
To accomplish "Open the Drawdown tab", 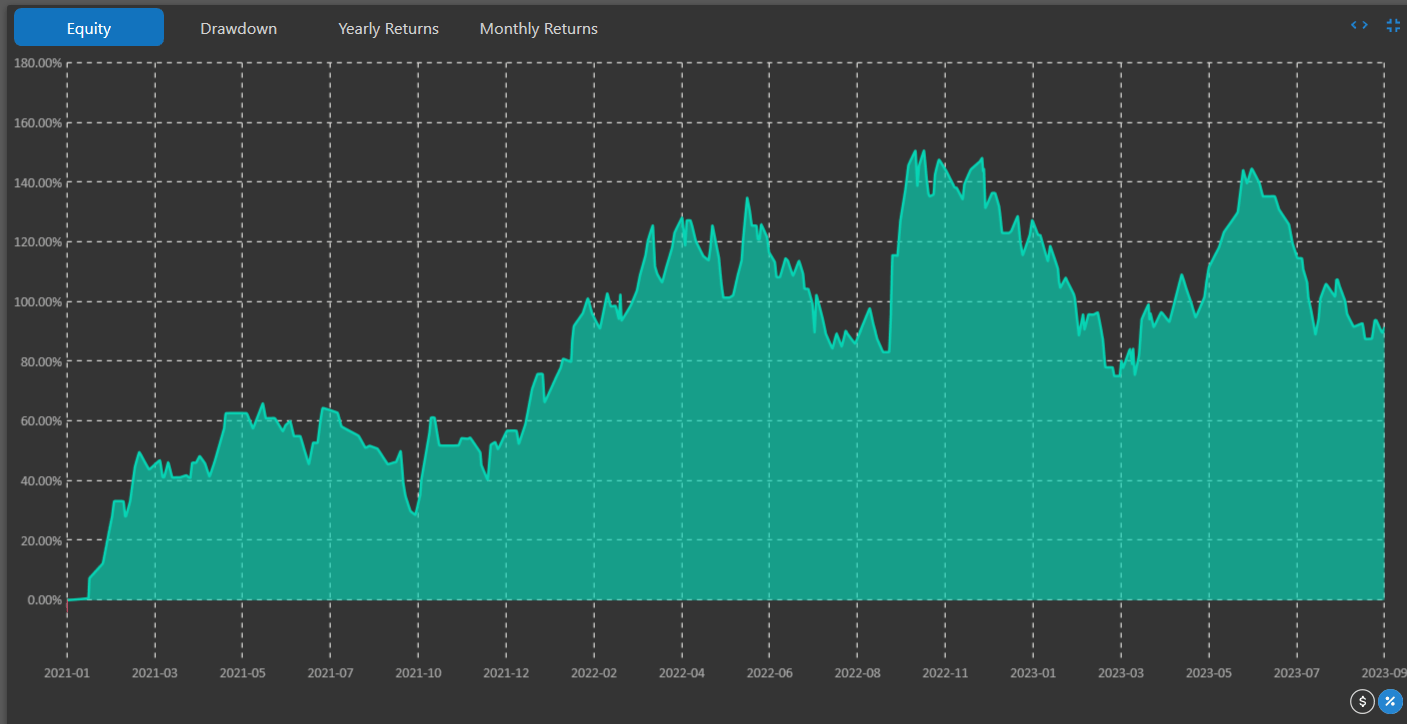I will coord(238,28).
